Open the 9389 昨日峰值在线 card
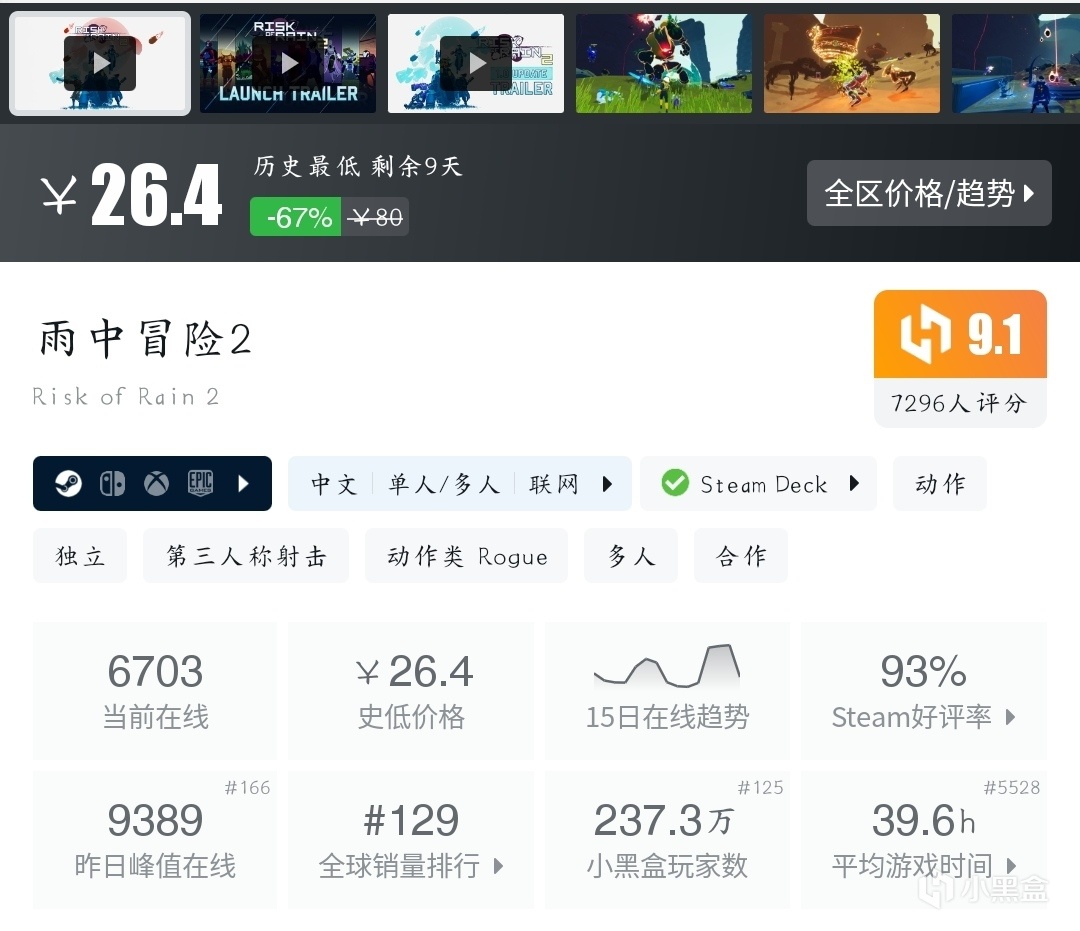The width and height of the screenshot is (1080, 931). click(155, 840)
